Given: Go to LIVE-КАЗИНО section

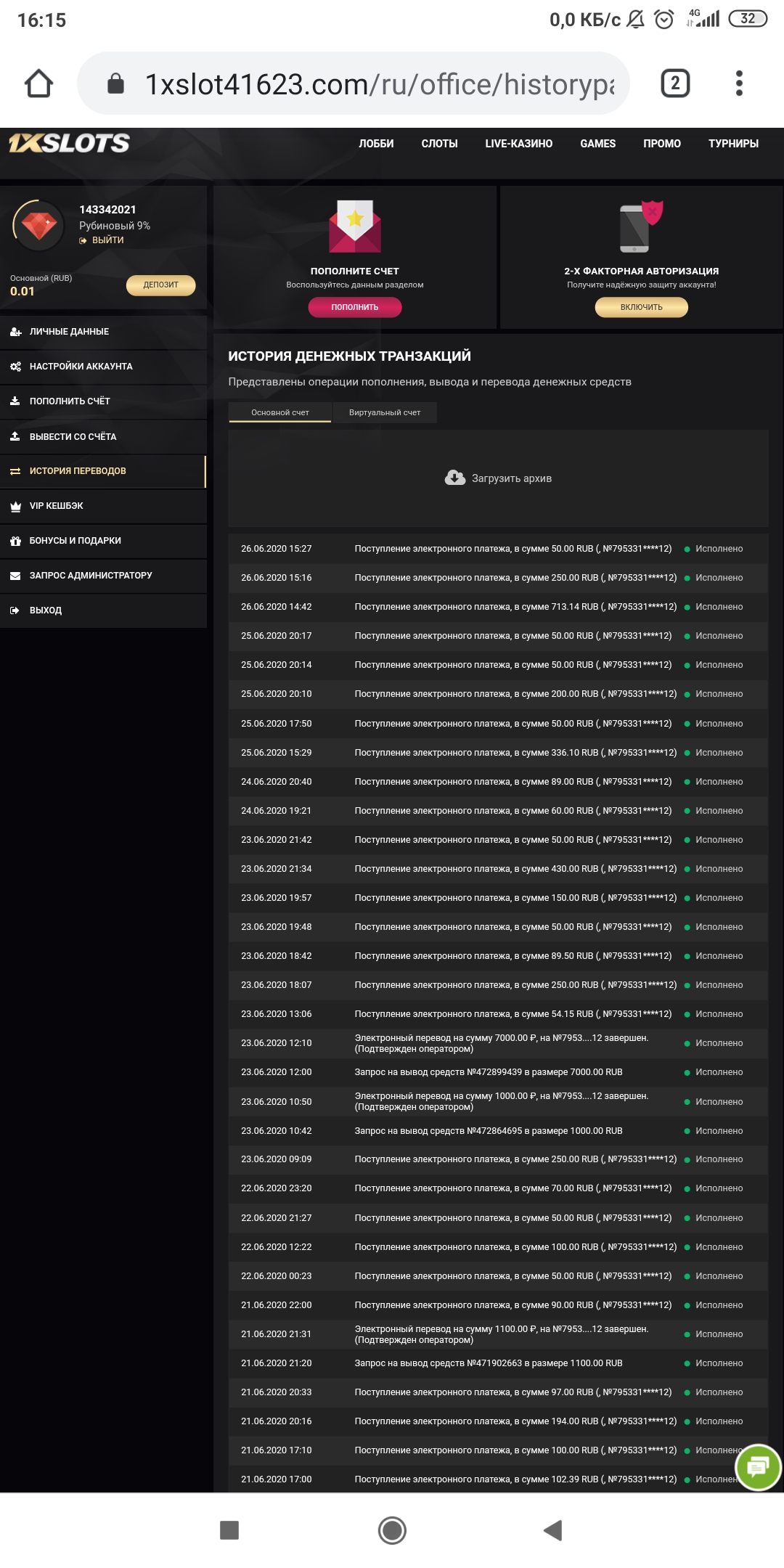Looking at the screenshot, I should tap(518, 144).
